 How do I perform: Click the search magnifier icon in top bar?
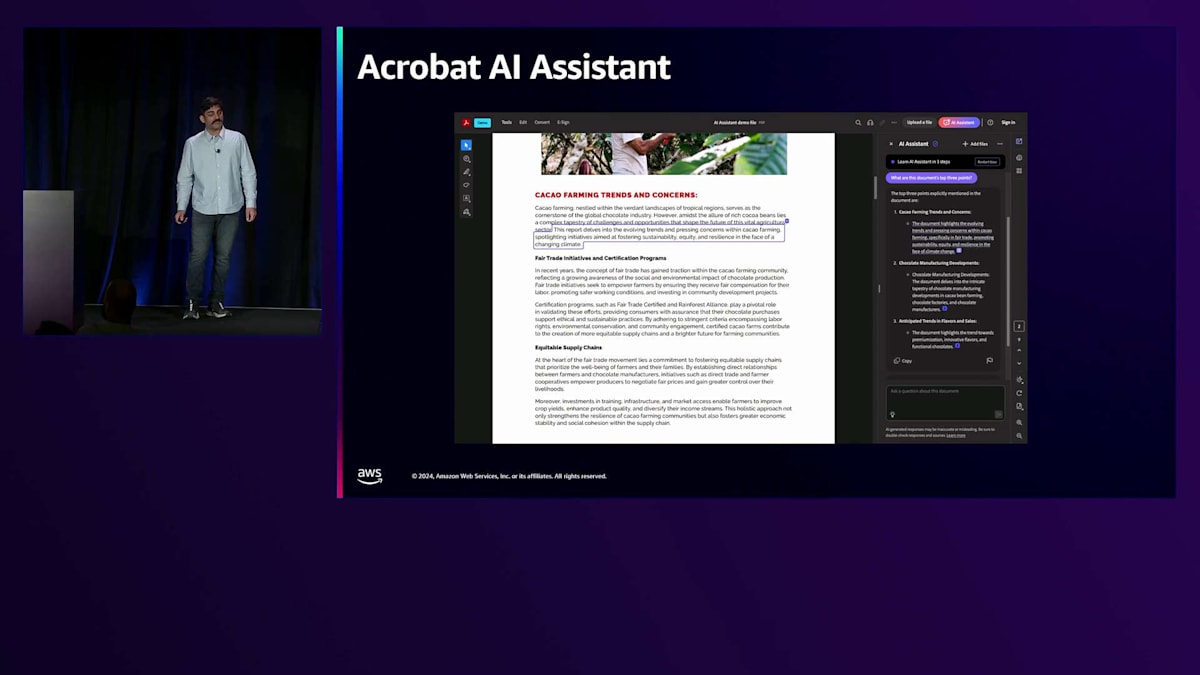tap(858, 122)
